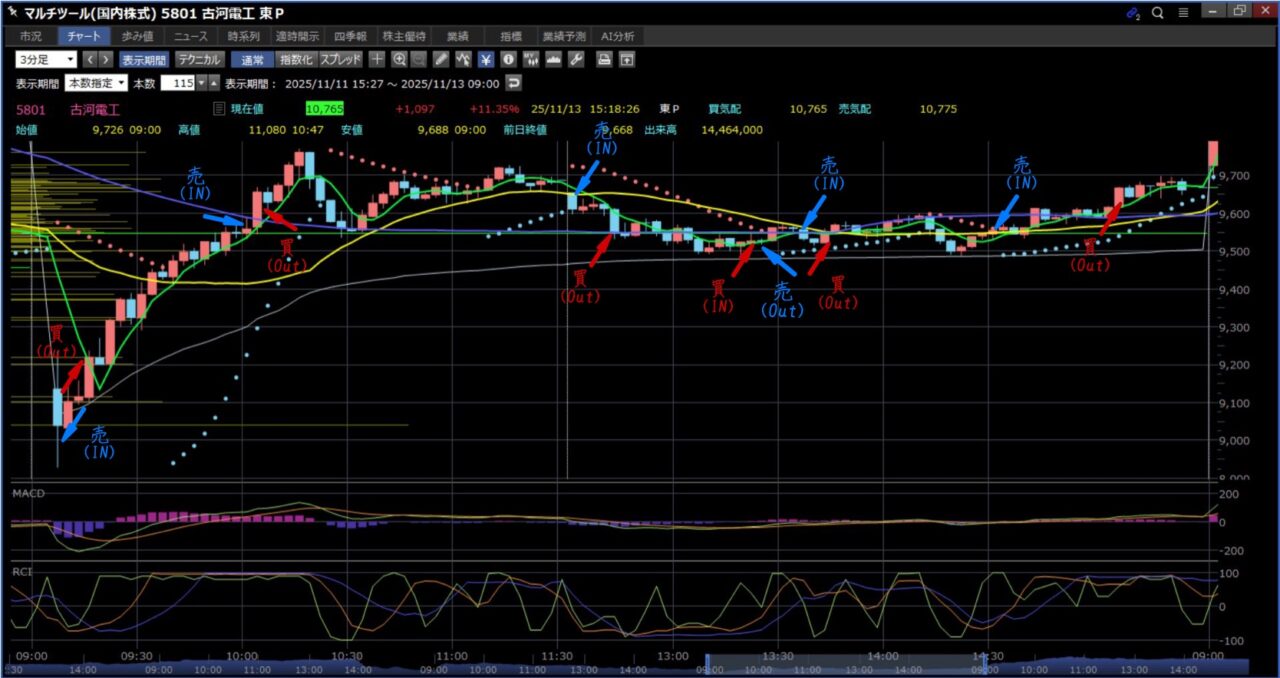Print the chart using the printer icon
The height and width of the screenshot is (678, 1280).
[x=604, y=59]
